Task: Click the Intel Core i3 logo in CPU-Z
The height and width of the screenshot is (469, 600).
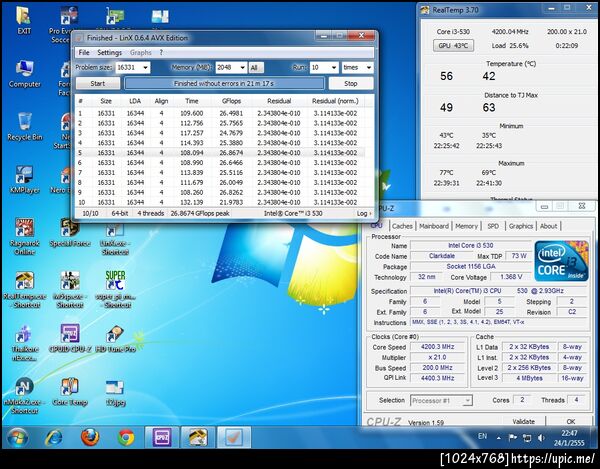Action: pyautogui.click(x=561, y=261)
